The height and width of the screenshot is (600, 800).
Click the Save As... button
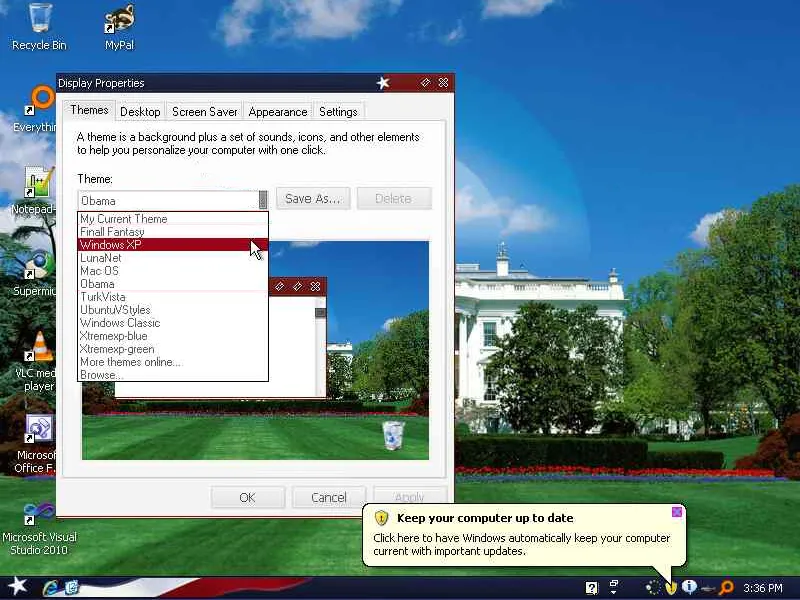click(x=313, y=198)
